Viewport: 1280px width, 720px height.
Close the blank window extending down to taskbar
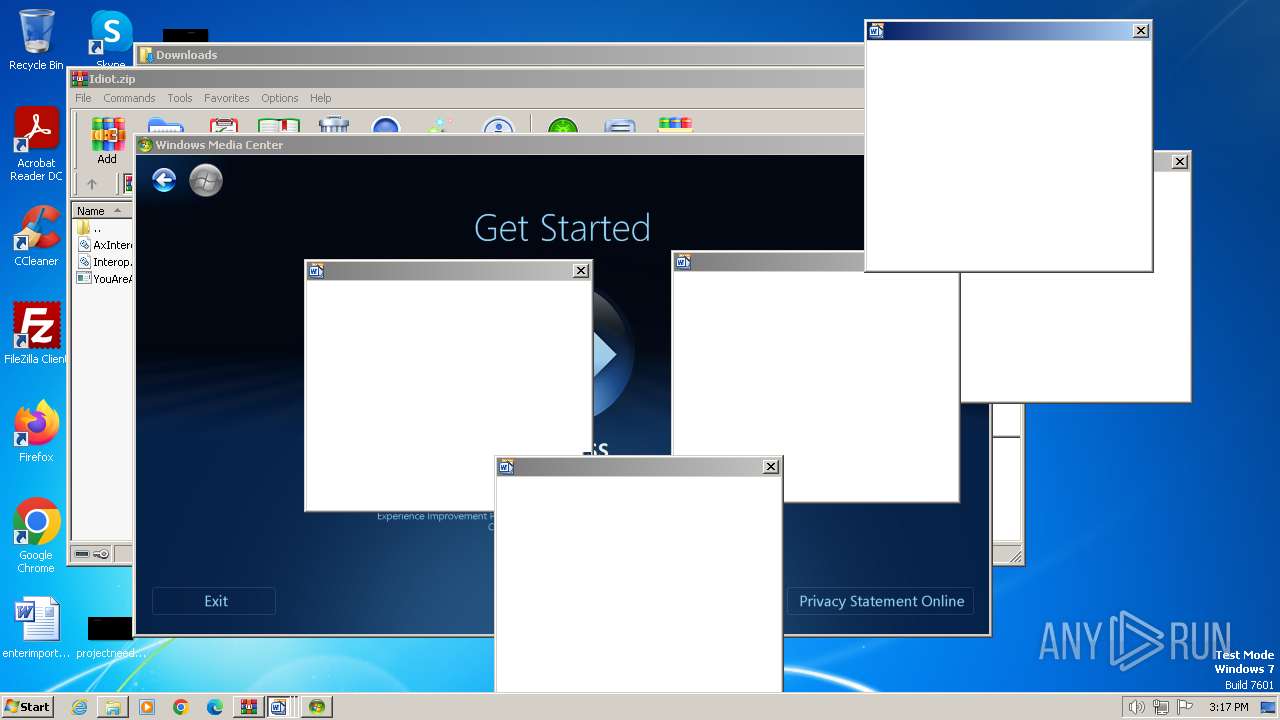[x=770, y=467]
